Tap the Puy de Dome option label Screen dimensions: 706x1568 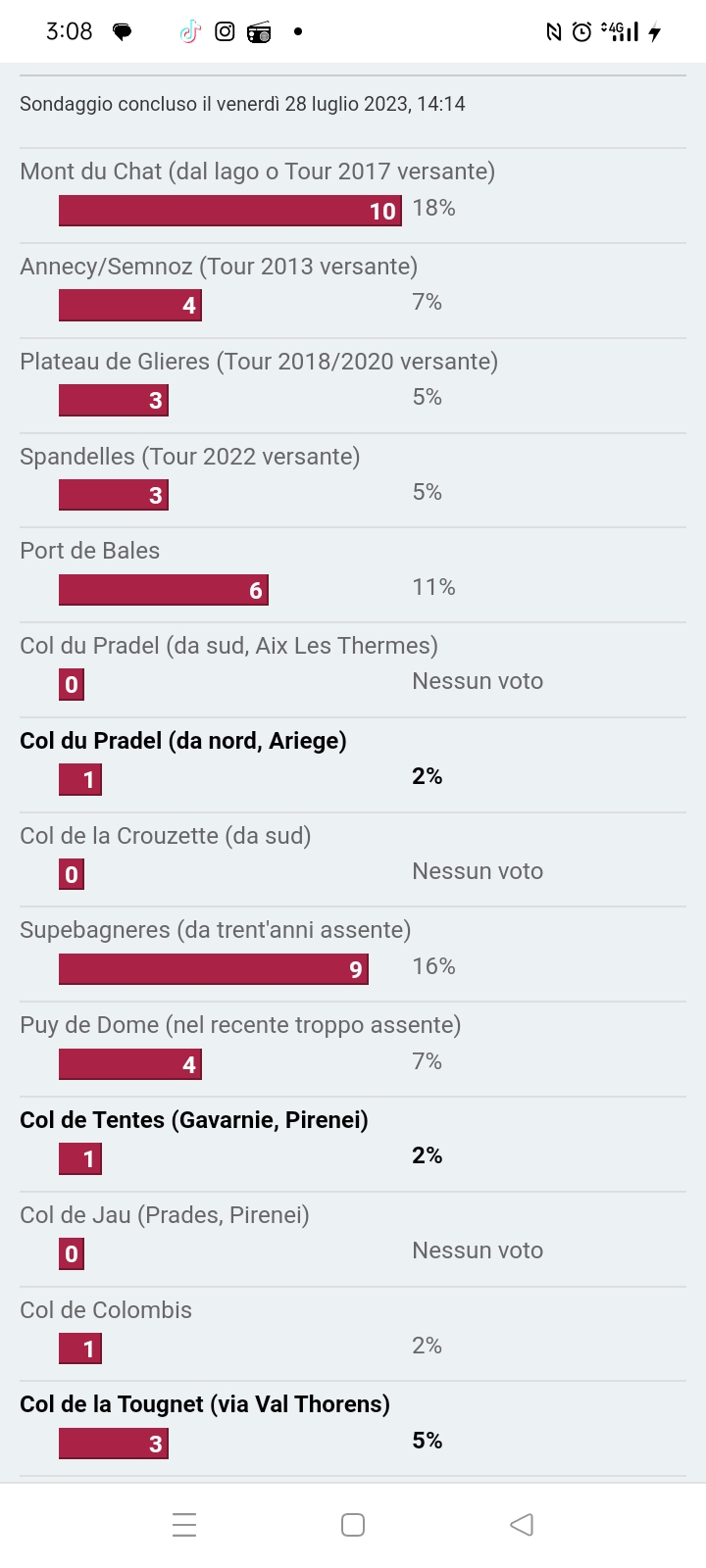tap(240, 1025)
